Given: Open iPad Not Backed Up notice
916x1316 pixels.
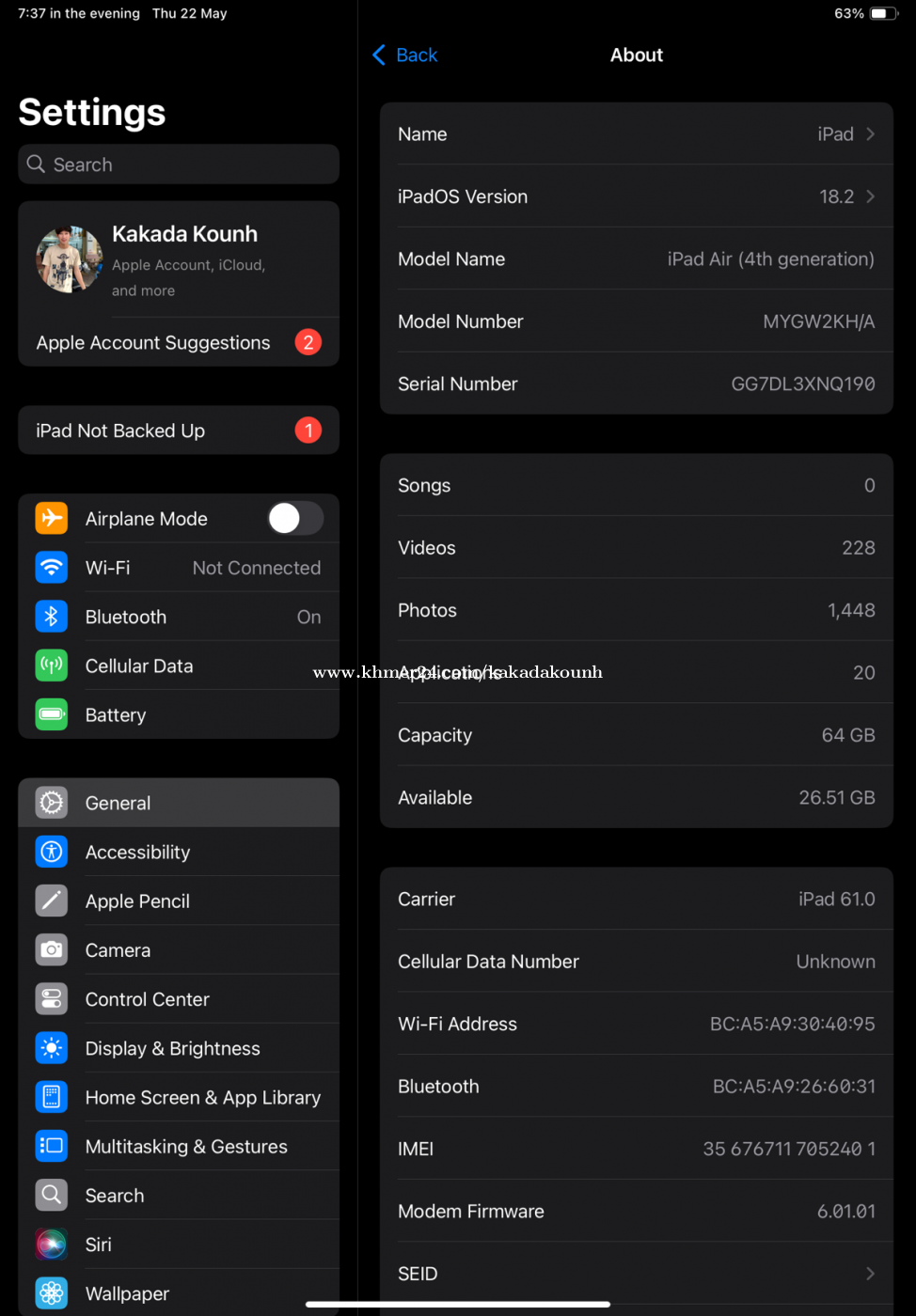Looking at the screenshot, I should coord(179,431).
